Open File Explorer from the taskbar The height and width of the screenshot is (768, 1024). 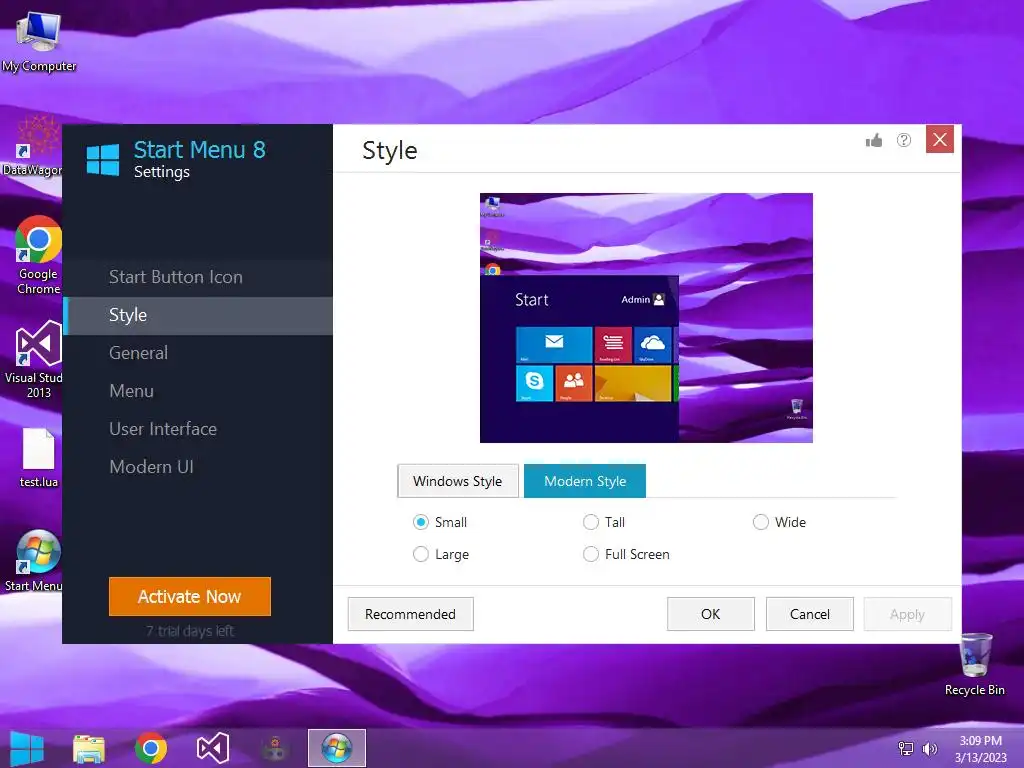point(89,748)
